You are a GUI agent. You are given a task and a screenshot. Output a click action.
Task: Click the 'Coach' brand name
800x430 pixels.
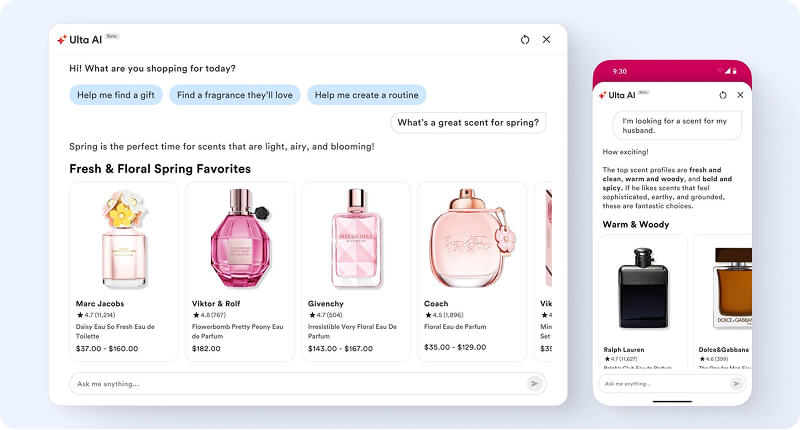click(436, 303)
